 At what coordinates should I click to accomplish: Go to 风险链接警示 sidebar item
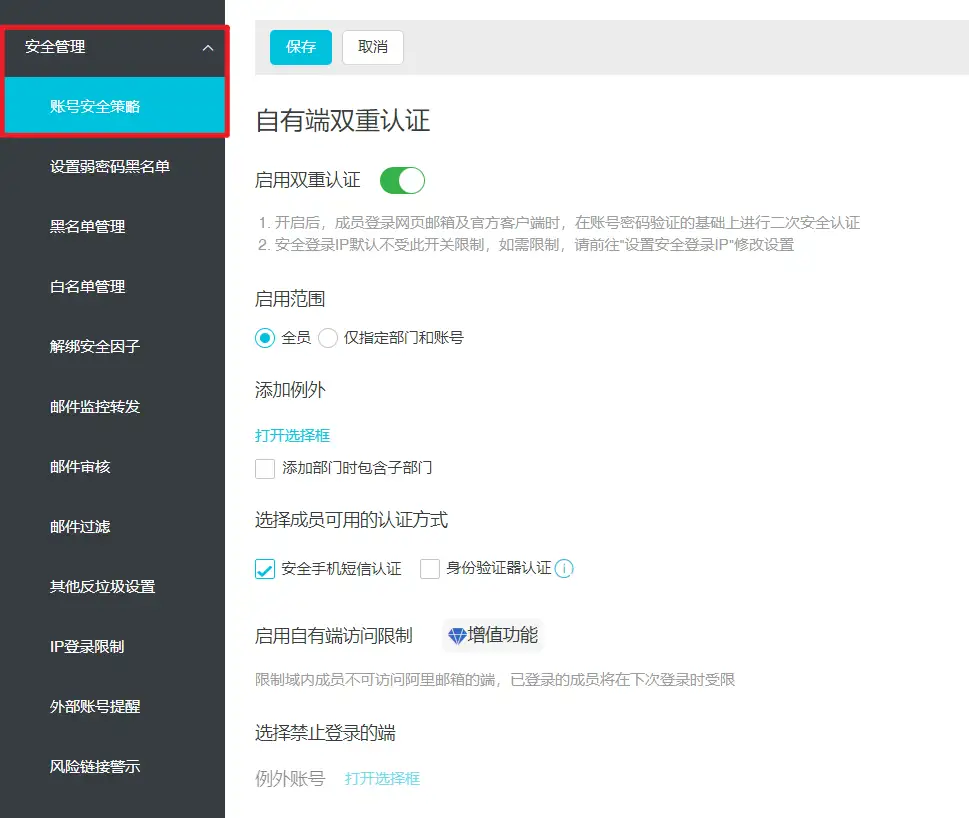tap(95, 767)
